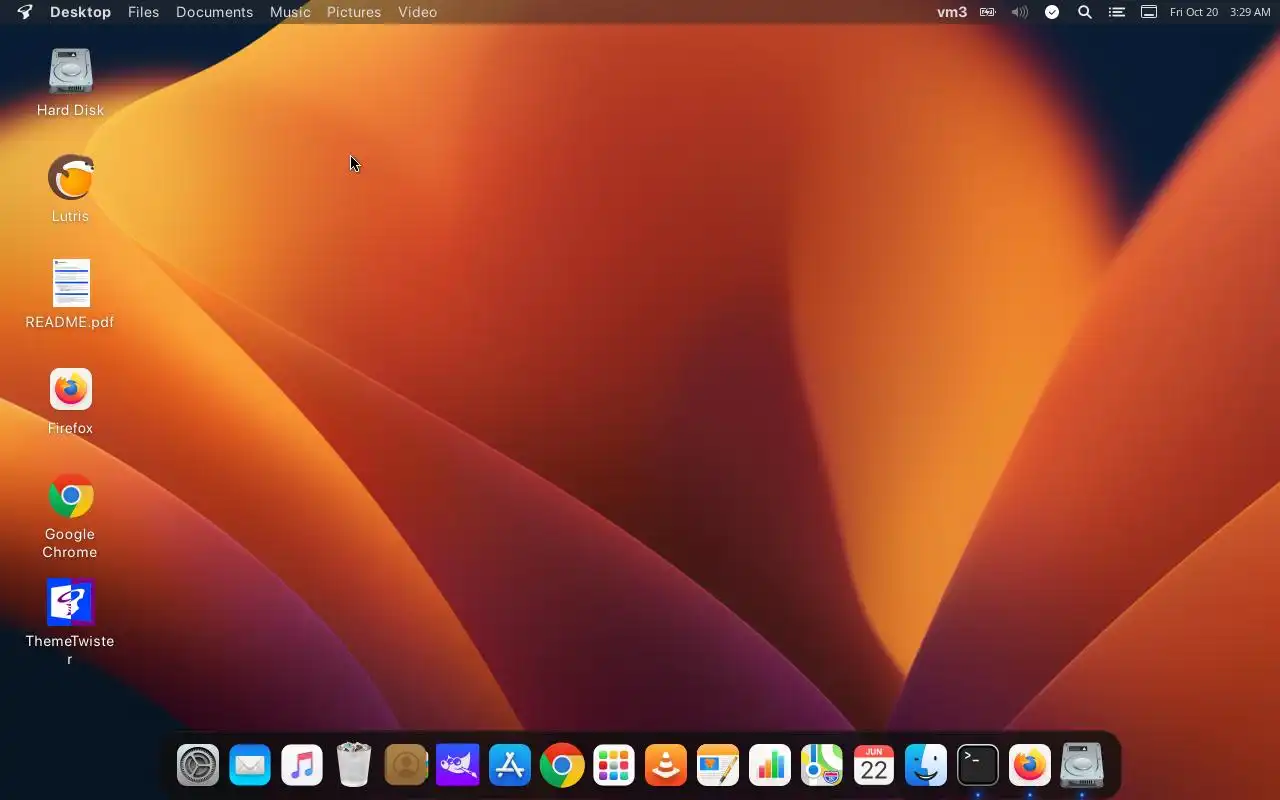The image size is (1280, 800).
Task: Open the list icon in menu bar
Action: click(1117, 12)
